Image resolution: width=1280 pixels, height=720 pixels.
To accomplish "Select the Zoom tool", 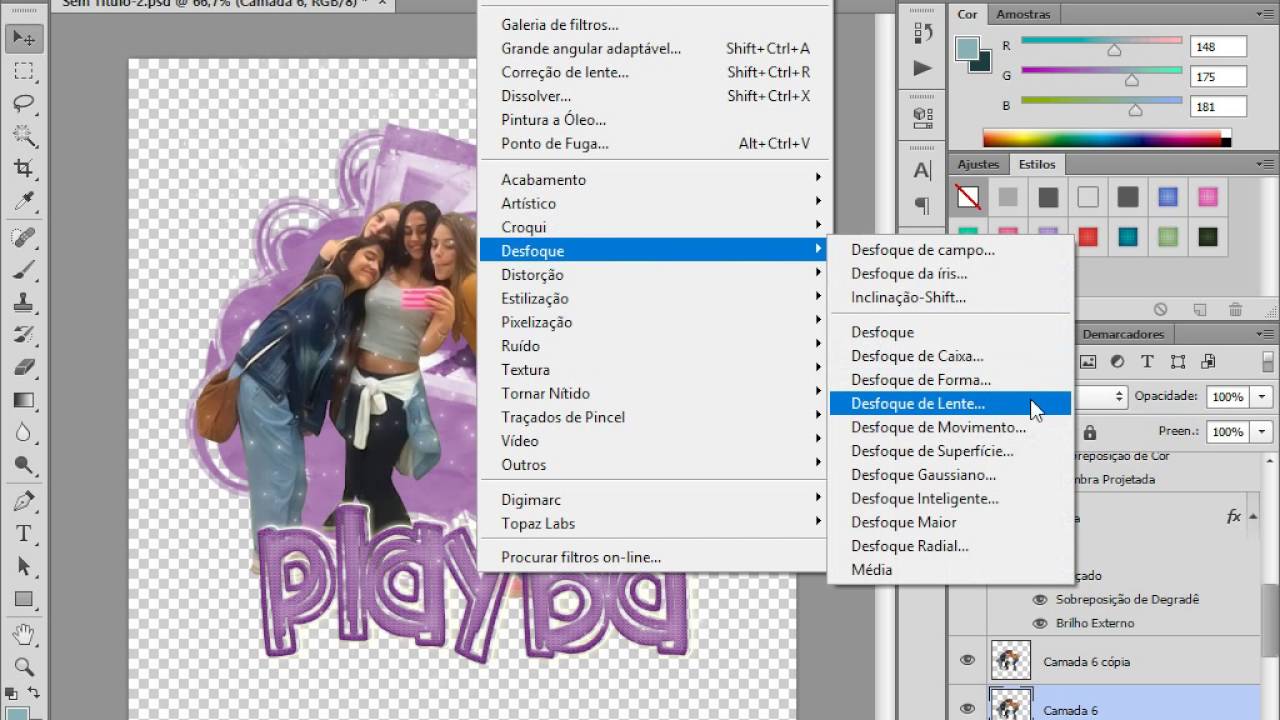I will (x=24, y=666).
